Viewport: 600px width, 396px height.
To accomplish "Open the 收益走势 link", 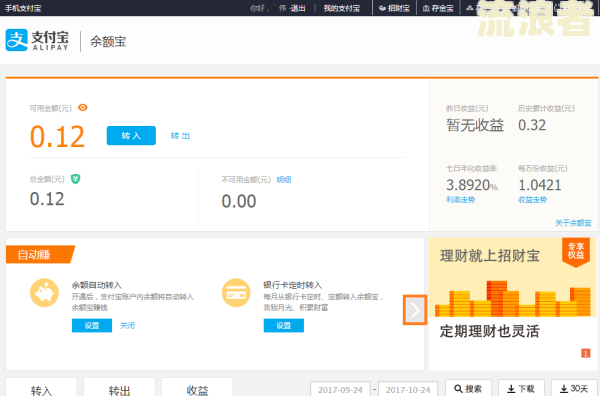I will (x=532, y=200).
